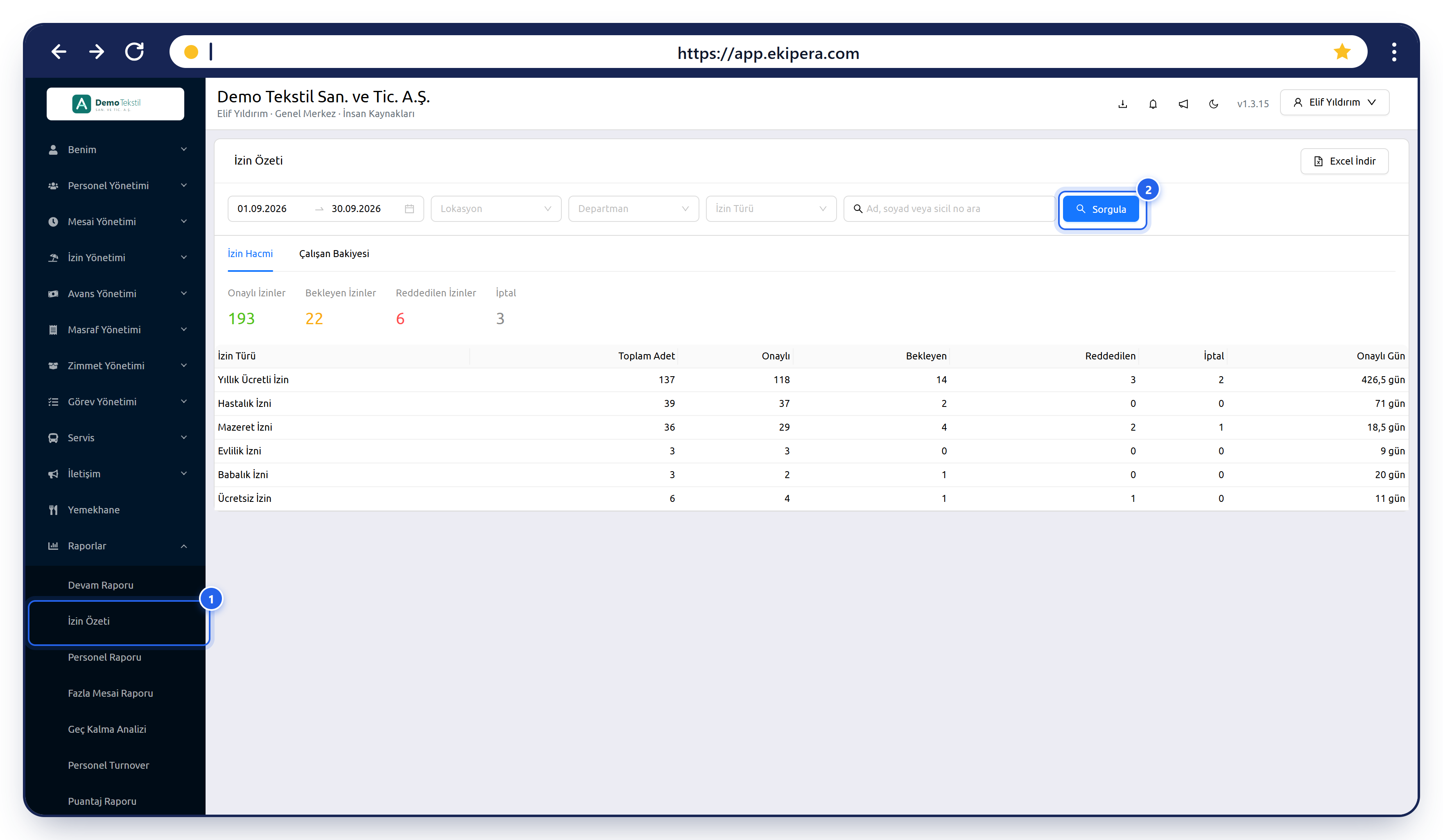Click the announcements megaphone icon in header
1443x840 pixels.
[x=1183, y=104]
